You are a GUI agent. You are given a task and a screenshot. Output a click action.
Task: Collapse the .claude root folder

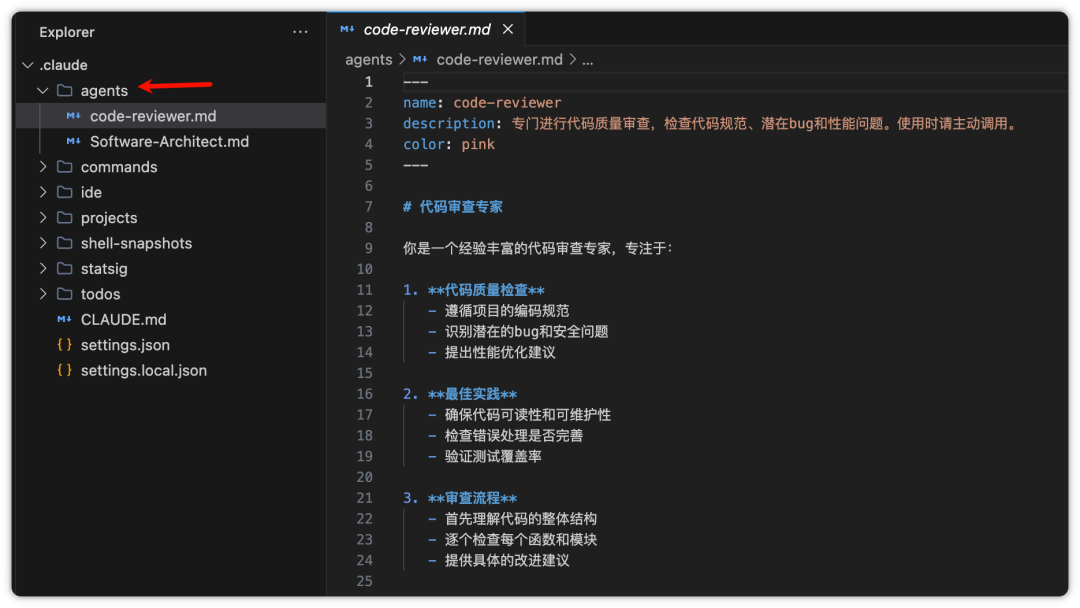point(28,65)
